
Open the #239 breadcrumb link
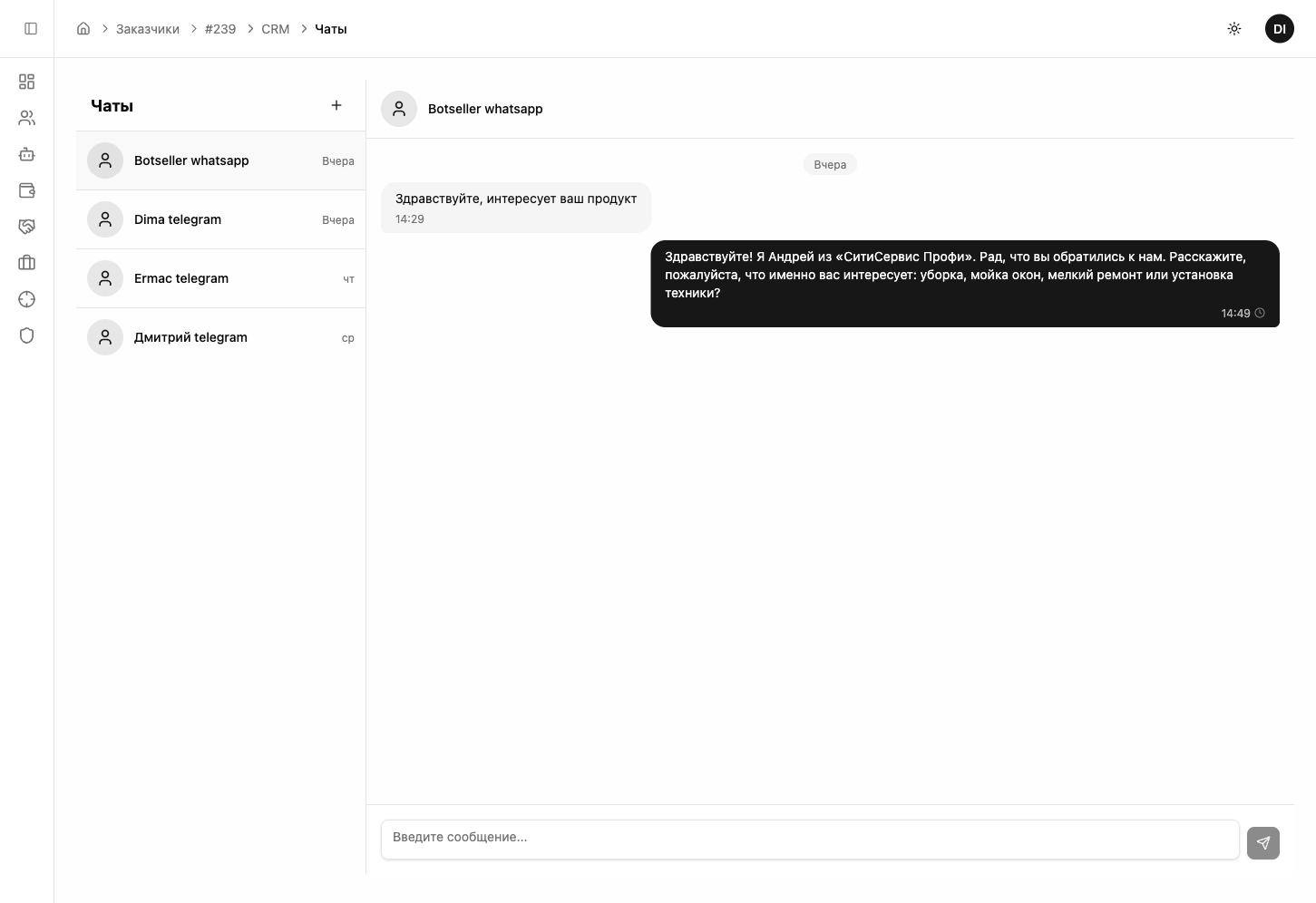tap(220, 29)
